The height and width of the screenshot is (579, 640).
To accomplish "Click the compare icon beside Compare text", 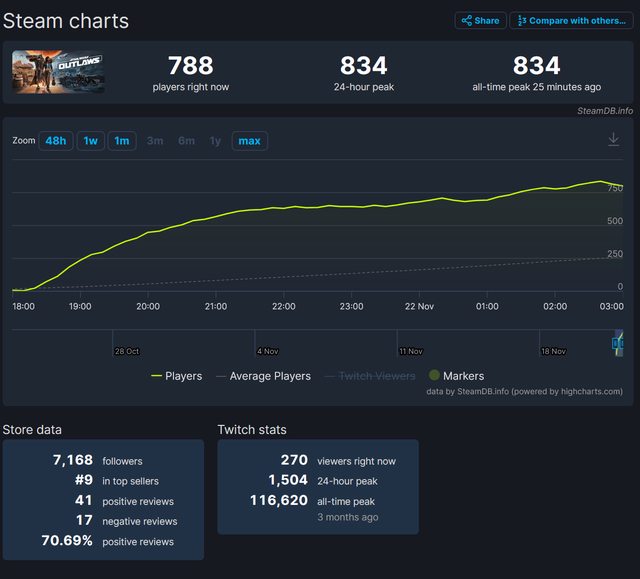I will (x=521, y=20).
